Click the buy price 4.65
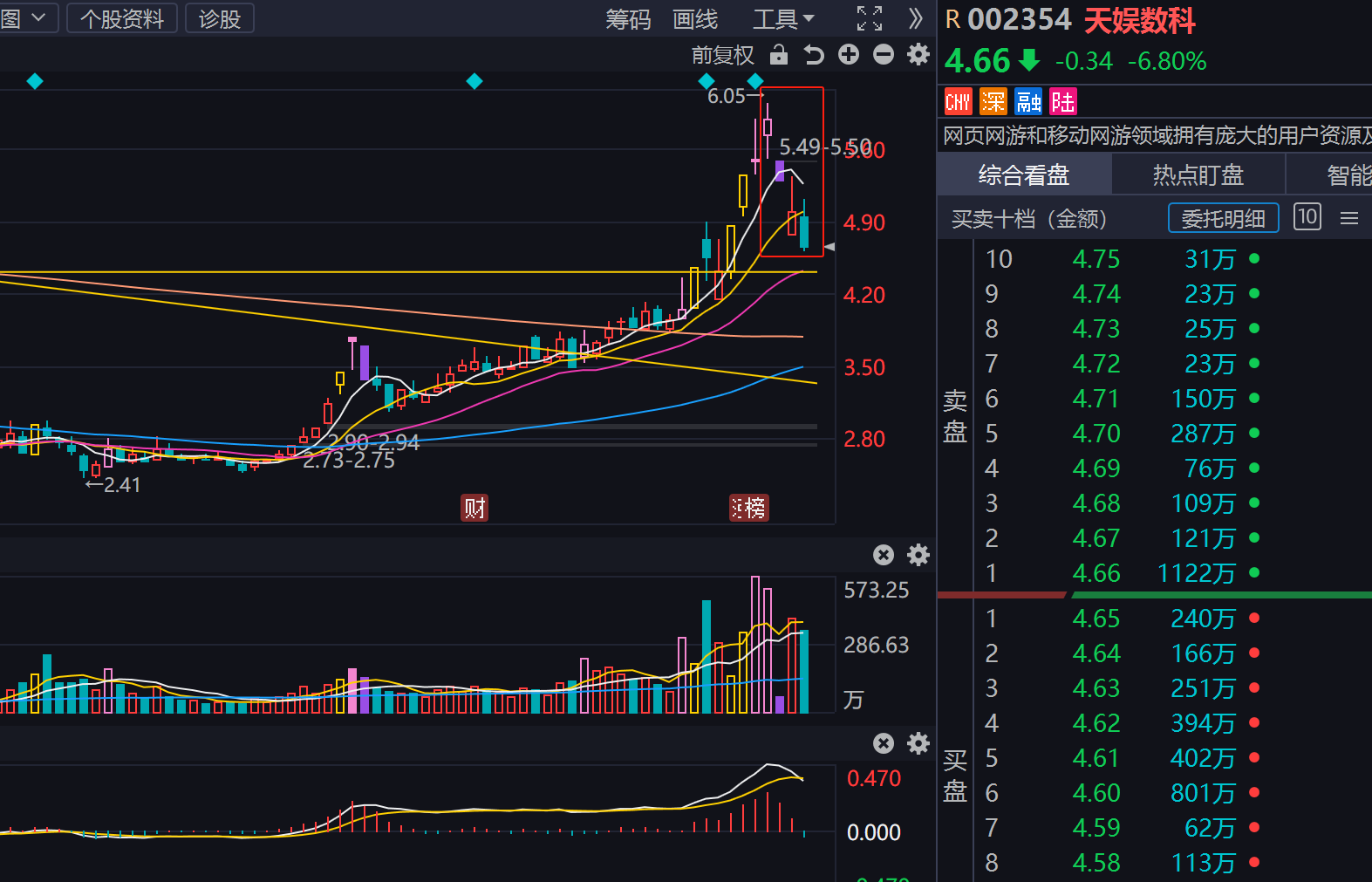1372x882 pixels. pyautogui.click(x=1096, y=619)
